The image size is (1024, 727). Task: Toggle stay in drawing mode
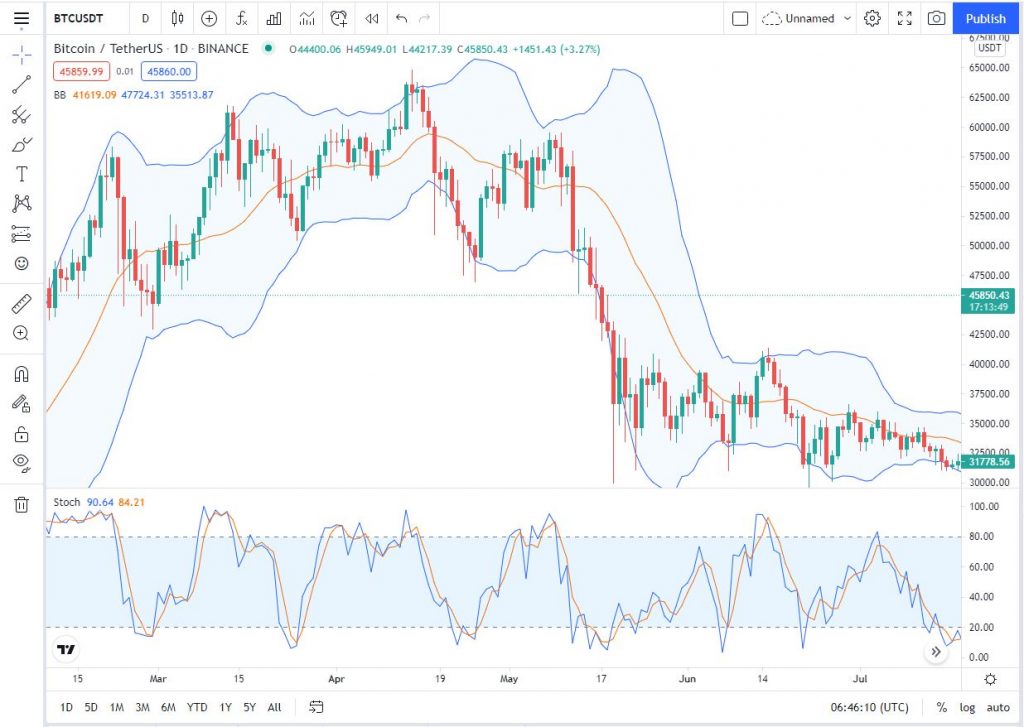pyautogui.click(x=22, y=404)
